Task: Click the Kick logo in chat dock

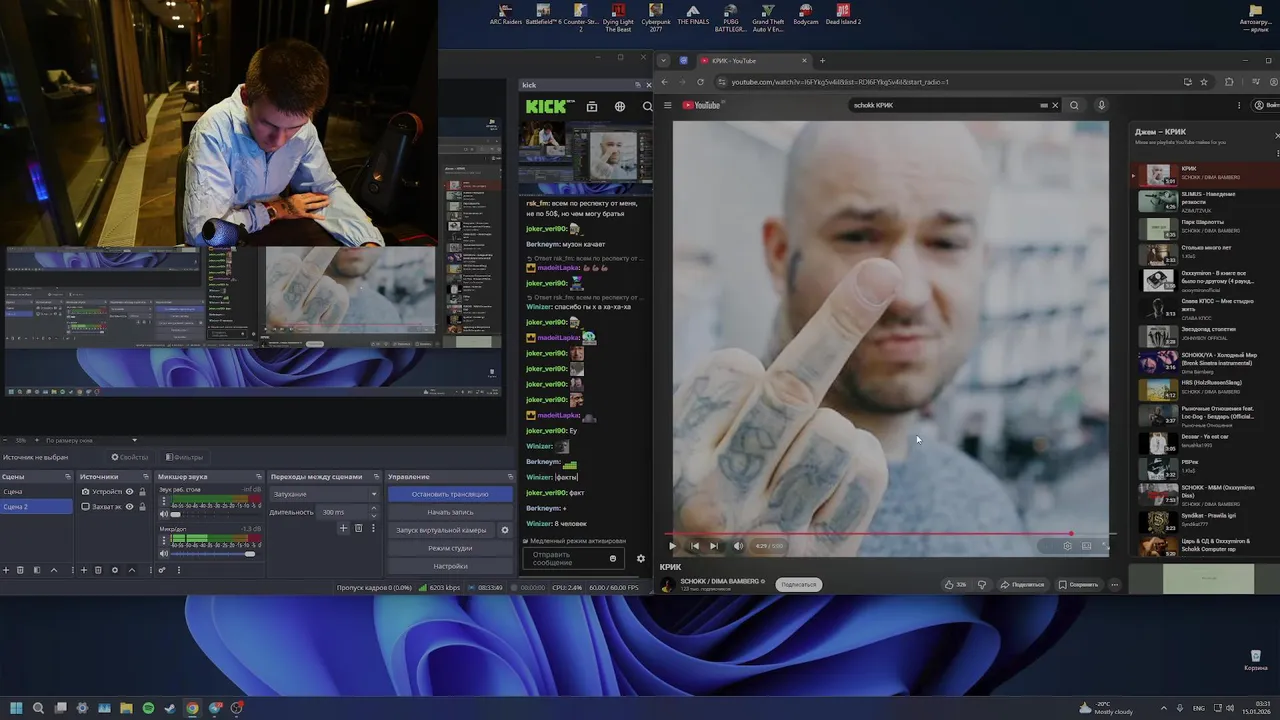Action: (x=548, y=106)
